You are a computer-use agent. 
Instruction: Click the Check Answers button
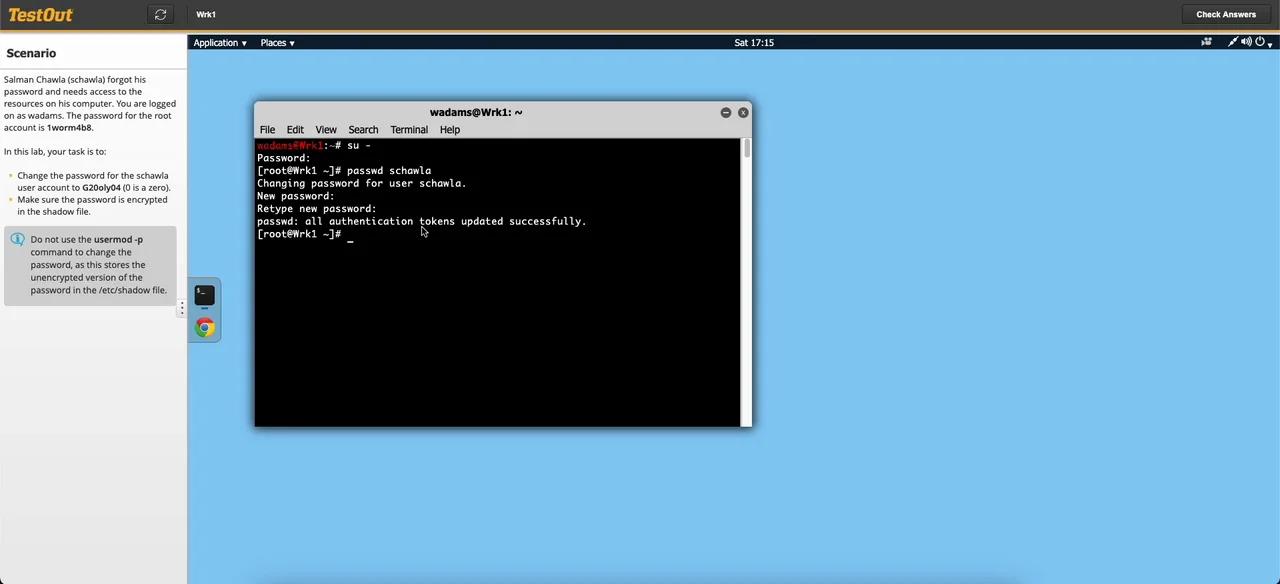pyautogui.click(x=1226, y=14)
